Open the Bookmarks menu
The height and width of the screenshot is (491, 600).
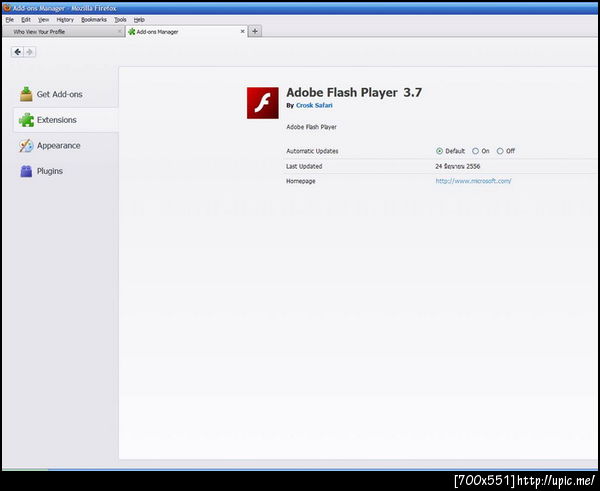pyautogui.click(x=94, y=20)
